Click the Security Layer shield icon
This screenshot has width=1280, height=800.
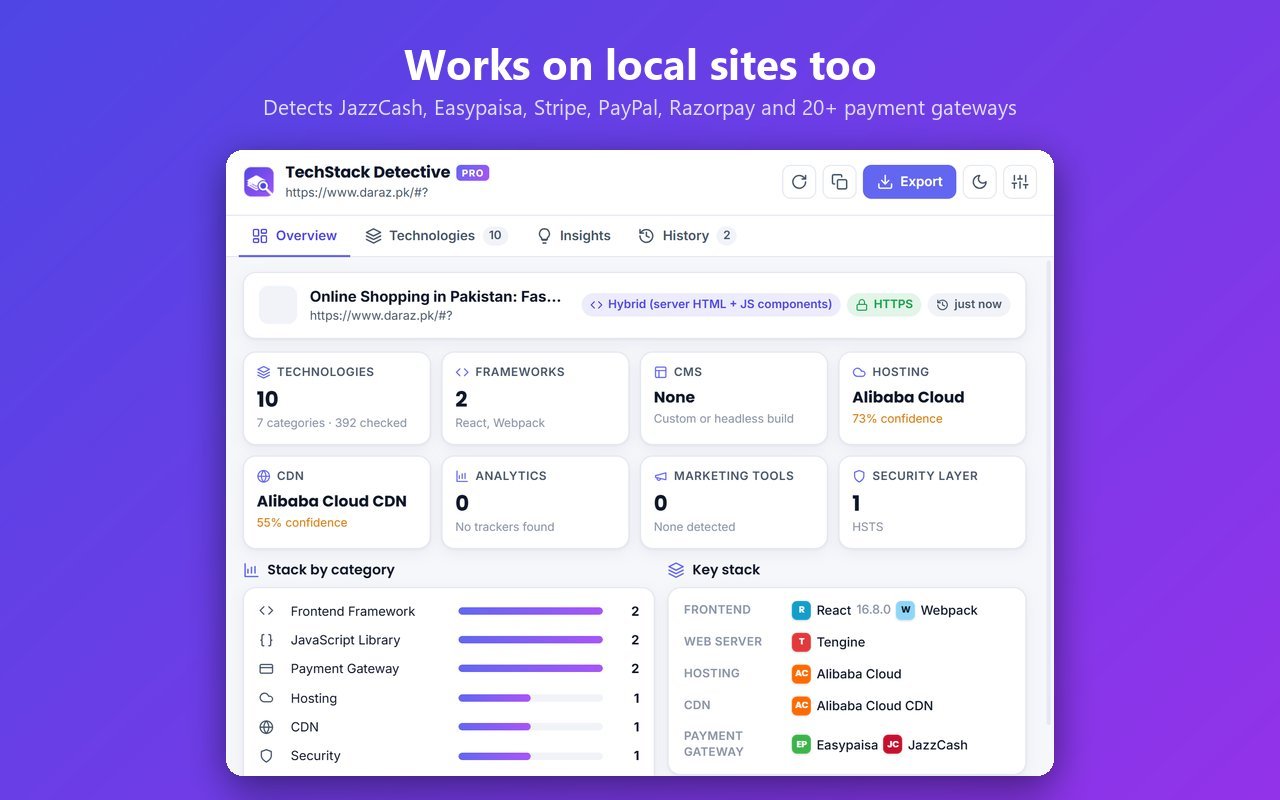[x=859, y=476]
